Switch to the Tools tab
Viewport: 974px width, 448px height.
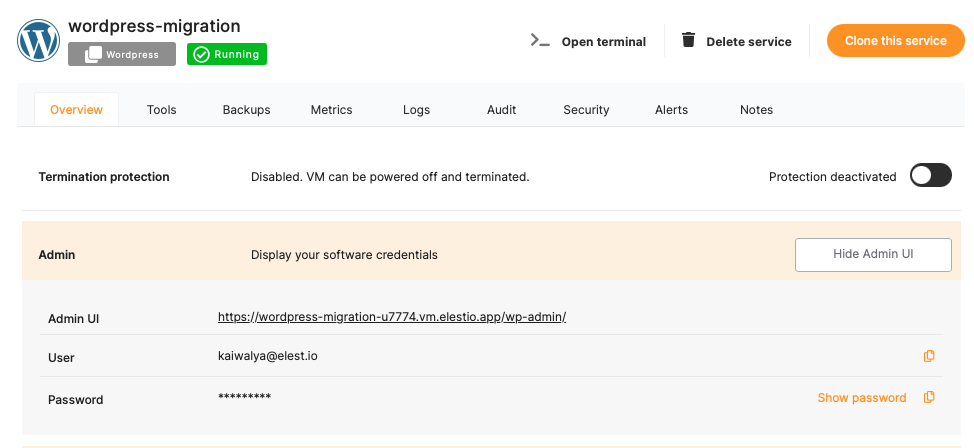(162, 110)
